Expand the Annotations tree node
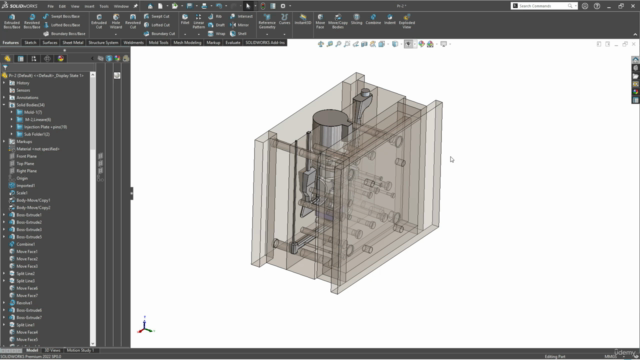The width and height of the screenshot is (640, 360). click(4, 98)
